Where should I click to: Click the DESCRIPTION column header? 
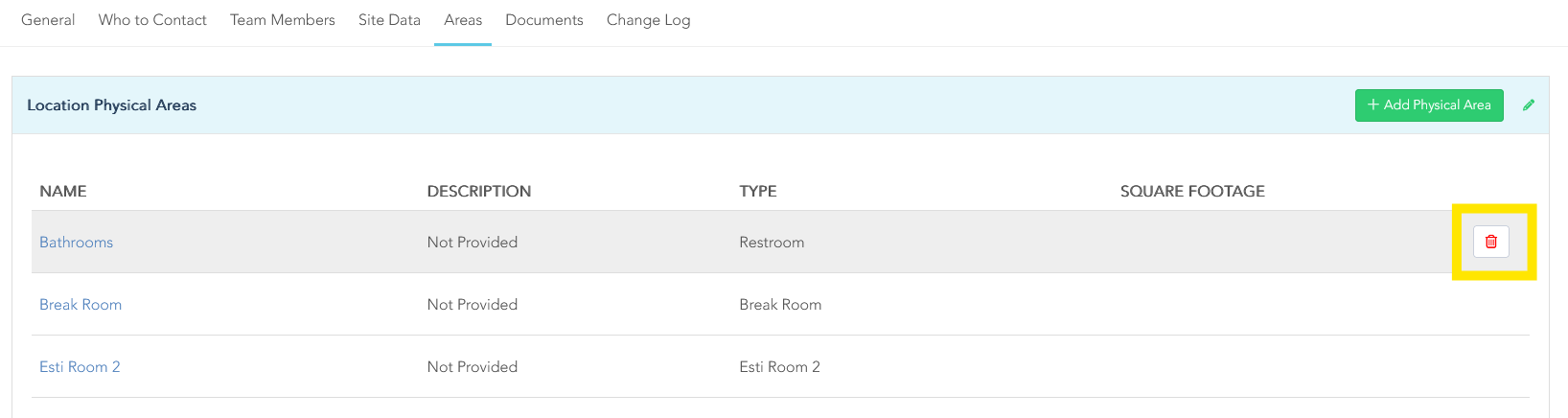[479, 192]
